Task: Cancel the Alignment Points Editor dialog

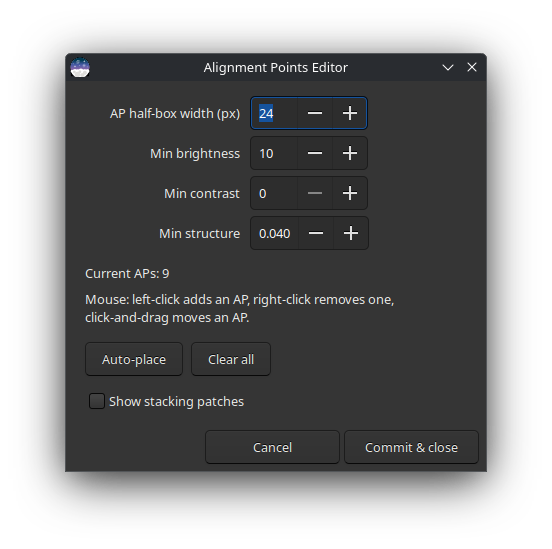Action: [x=272, y=447]
